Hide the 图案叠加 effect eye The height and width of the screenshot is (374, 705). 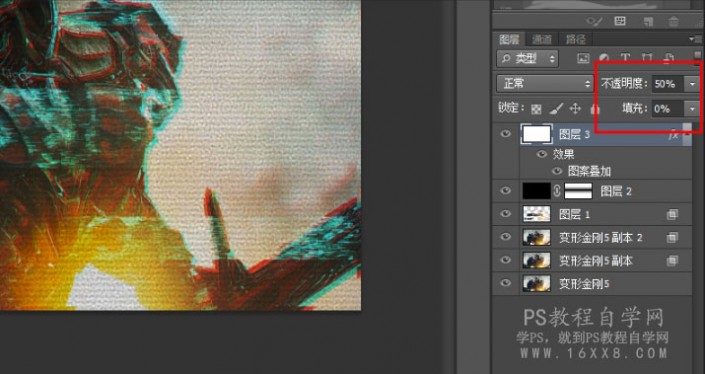557,171
